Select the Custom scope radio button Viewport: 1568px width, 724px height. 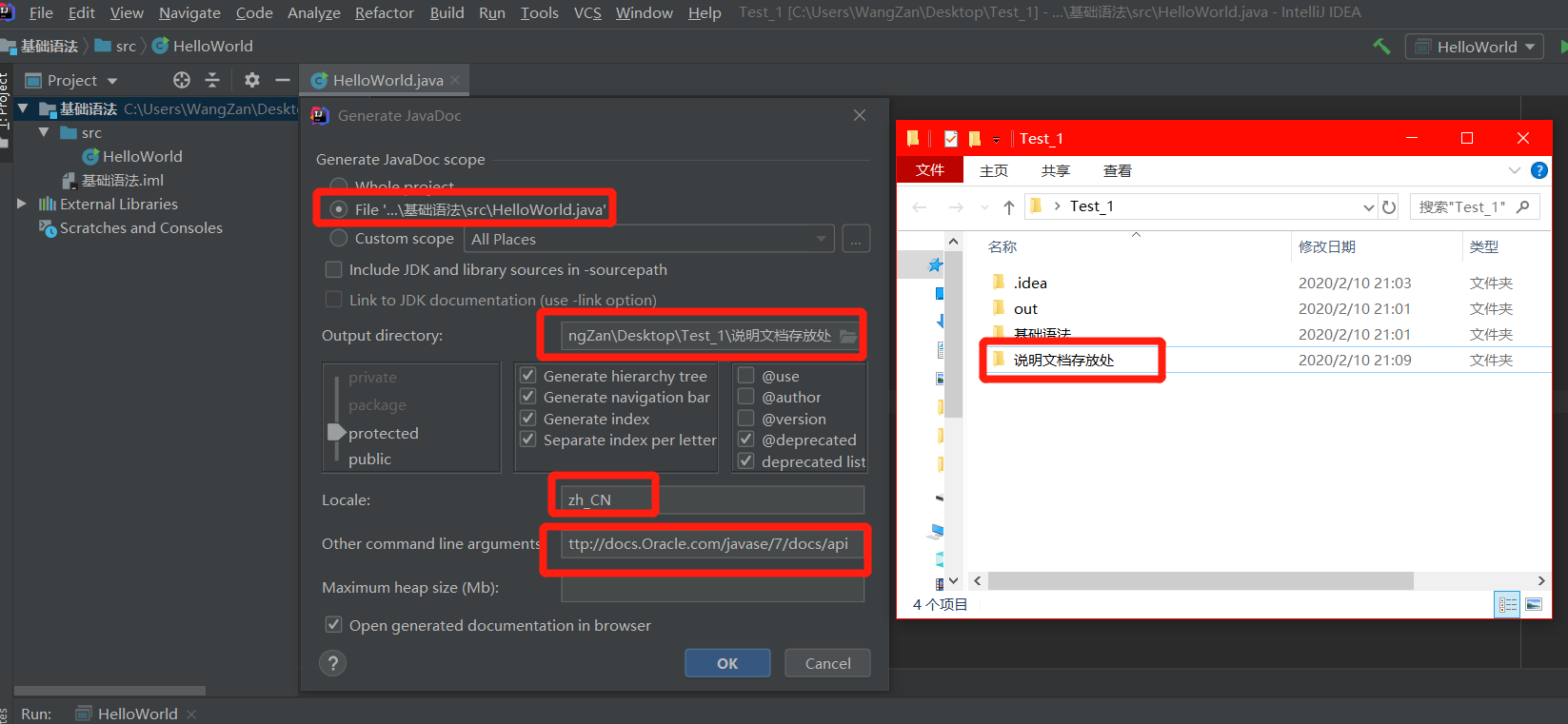[338, 238]
